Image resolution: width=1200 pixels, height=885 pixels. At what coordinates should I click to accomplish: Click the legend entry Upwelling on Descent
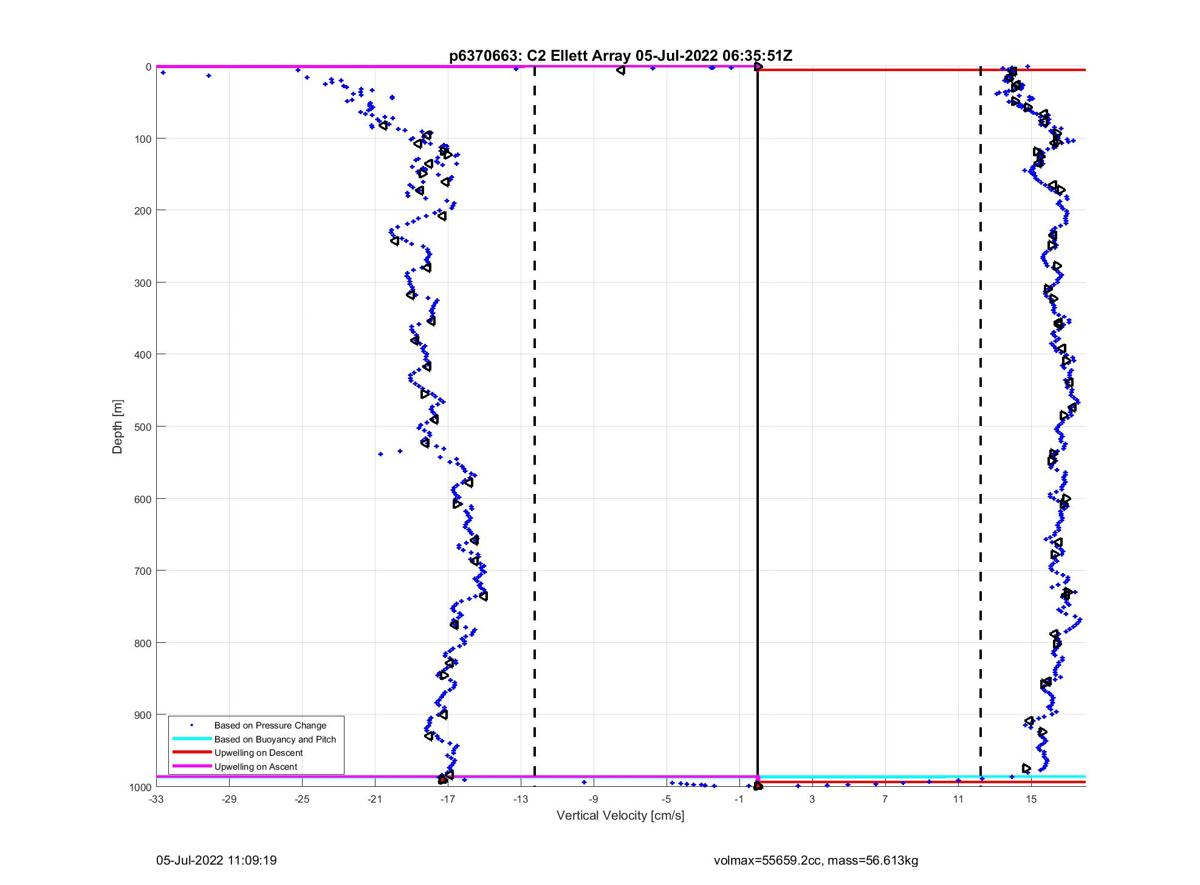[258, 753]
